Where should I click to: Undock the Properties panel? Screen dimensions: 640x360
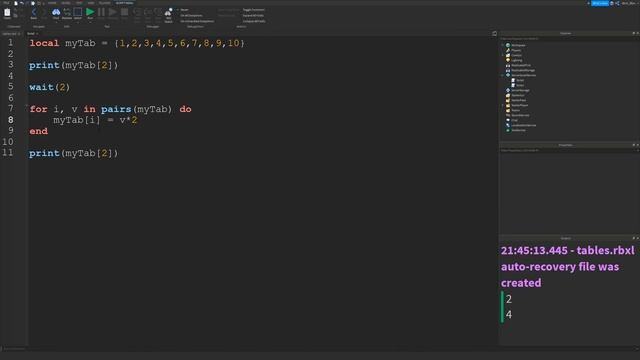point(633,145)
